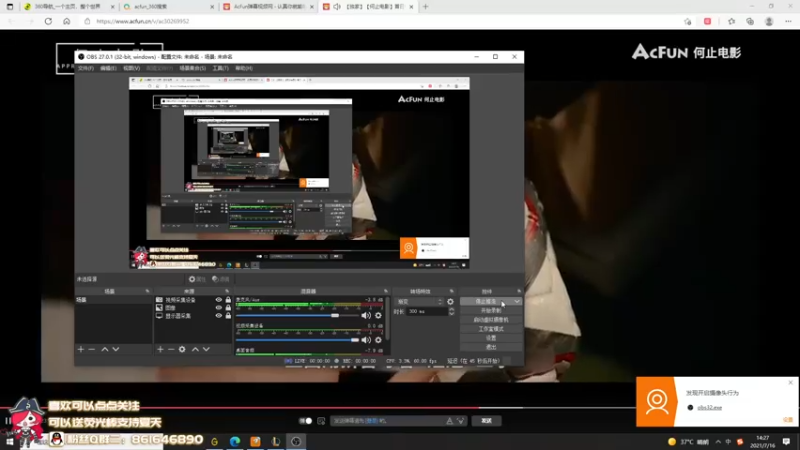
Task: Open the OBS icon in the taskbar
Action: point(296,441)
